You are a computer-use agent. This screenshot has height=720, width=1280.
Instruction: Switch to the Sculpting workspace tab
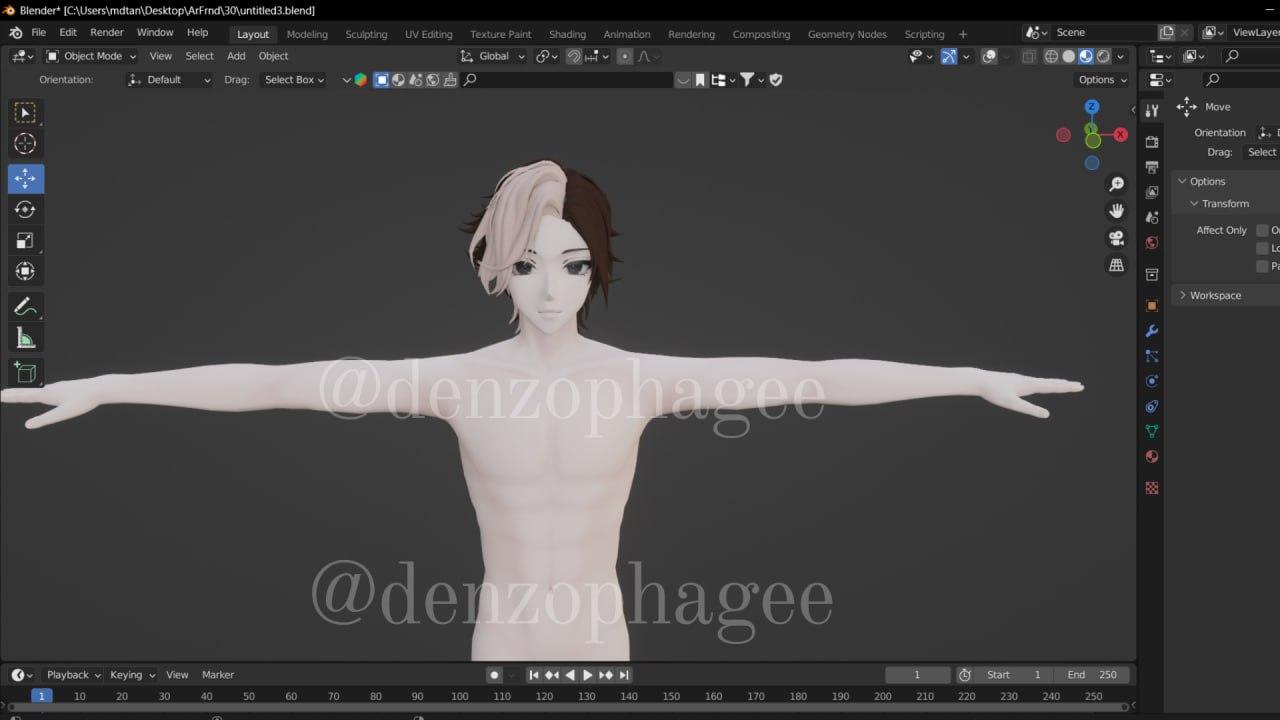click(x=366, y=34)
